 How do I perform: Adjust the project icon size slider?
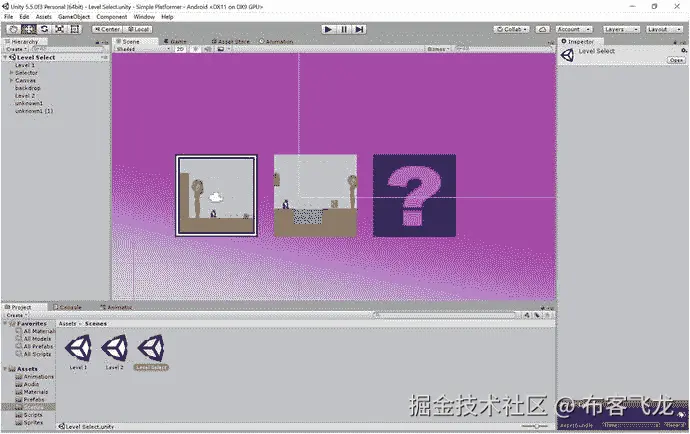tap(534, 426)
